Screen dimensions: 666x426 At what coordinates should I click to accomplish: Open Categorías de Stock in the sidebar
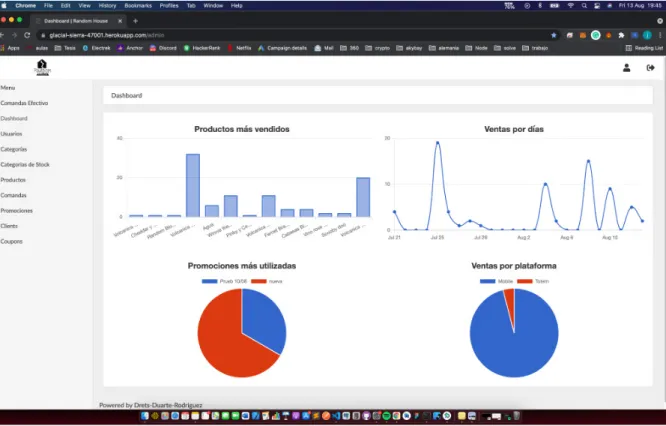(x=25, y=164)
